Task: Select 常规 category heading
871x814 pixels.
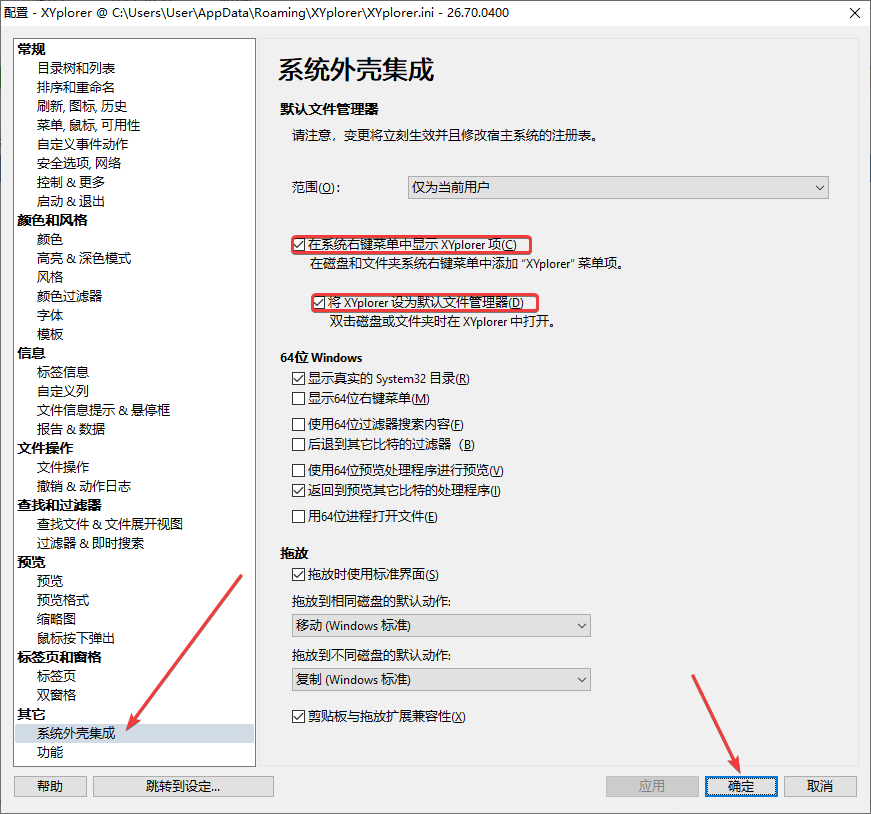Action: 31,49
